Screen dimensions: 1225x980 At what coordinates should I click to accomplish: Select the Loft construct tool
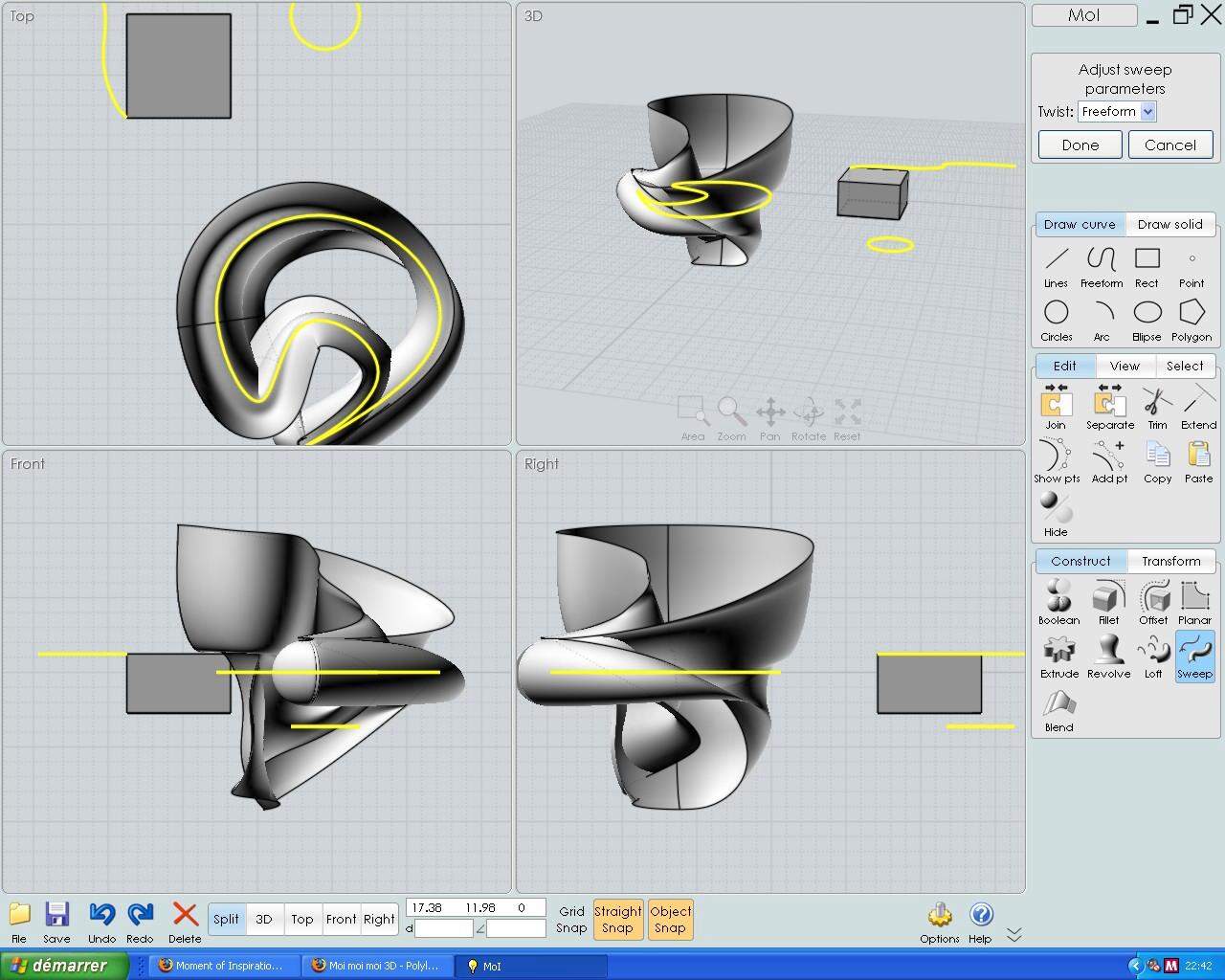[1152, 657]
